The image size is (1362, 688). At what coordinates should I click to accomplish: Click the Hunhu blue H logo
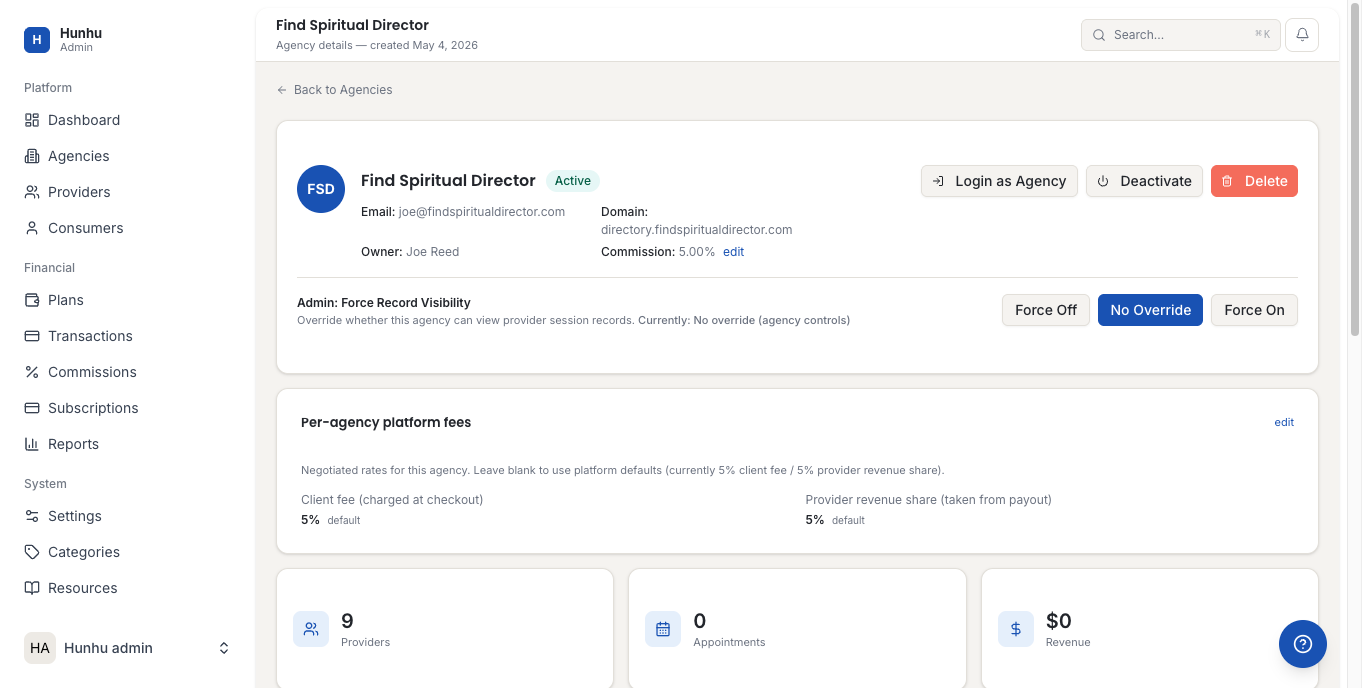[37, 40]
